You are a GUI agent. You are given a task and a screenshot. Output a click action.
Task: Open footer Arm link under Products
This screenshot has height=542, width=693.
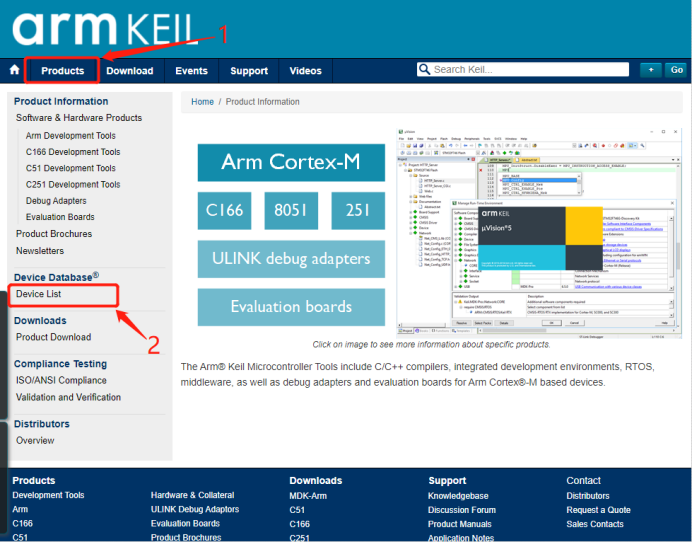pyautogui.click(x=20, y=509)
